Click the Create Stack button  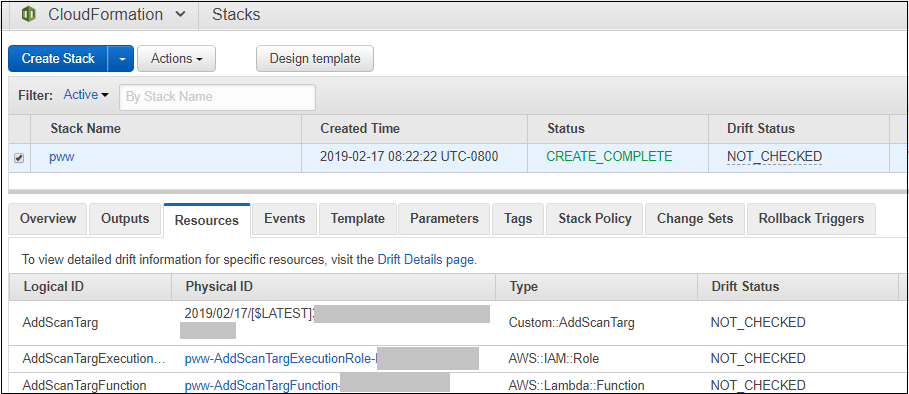click(58, 59)
